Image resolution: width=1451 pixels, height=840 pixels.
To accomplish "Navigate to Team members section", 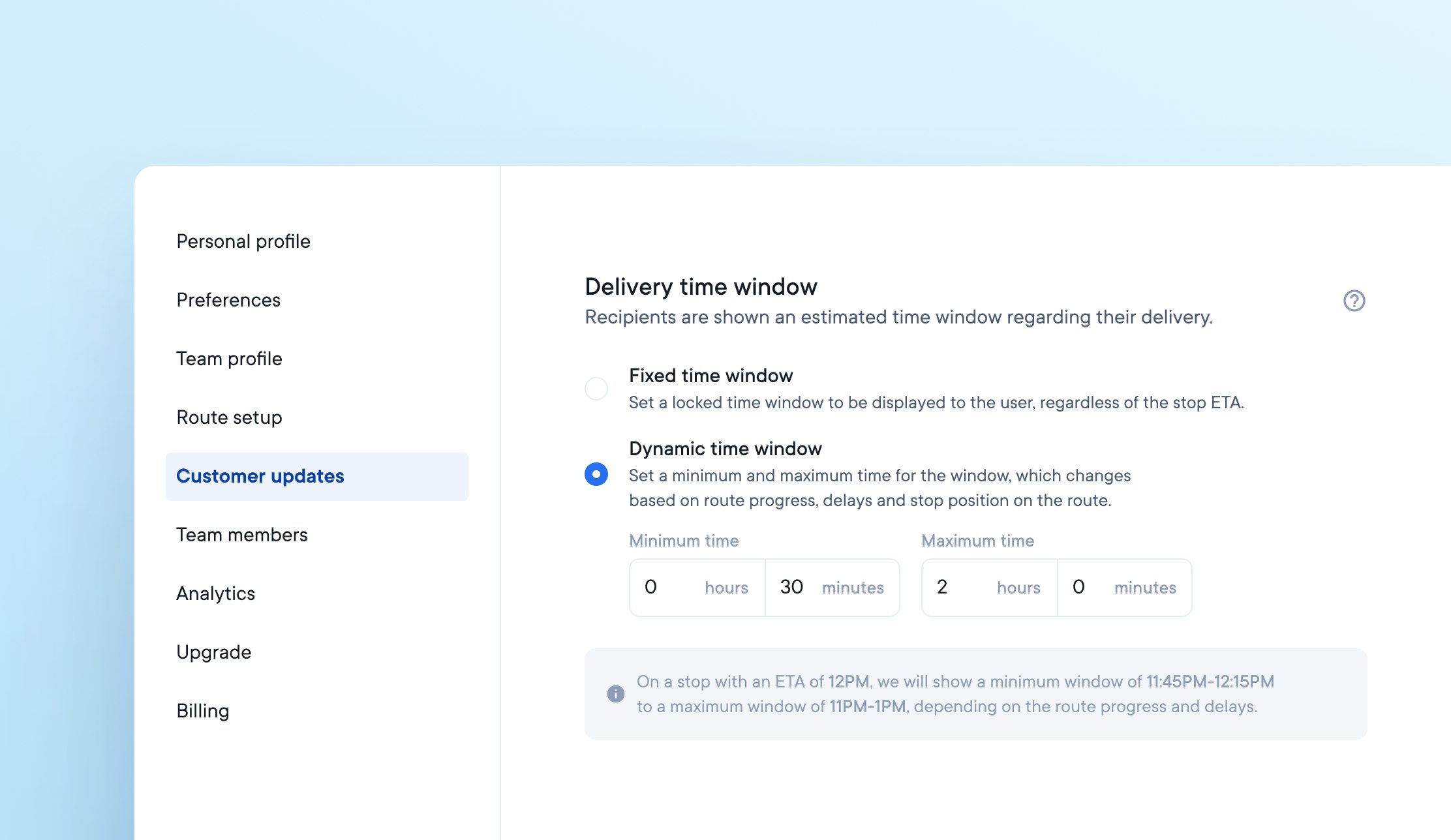I will pyautogui.click(x=242, y=534).
